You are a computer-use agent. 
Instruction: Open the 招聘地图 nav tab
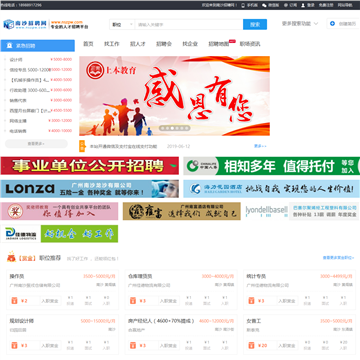click(219, 44)
